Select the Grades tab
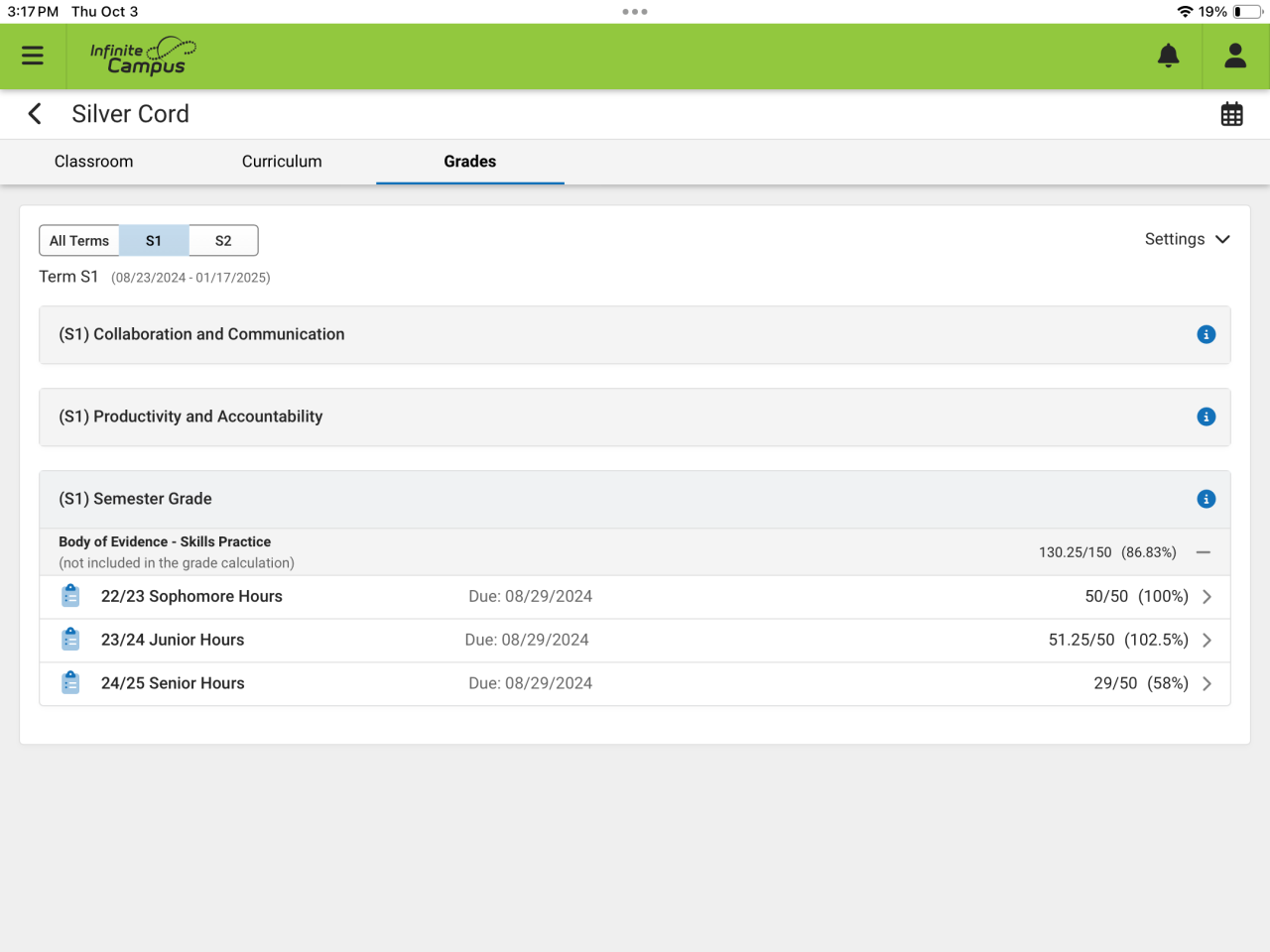This screenshot has width=1270, height=952. pos(470,162)
